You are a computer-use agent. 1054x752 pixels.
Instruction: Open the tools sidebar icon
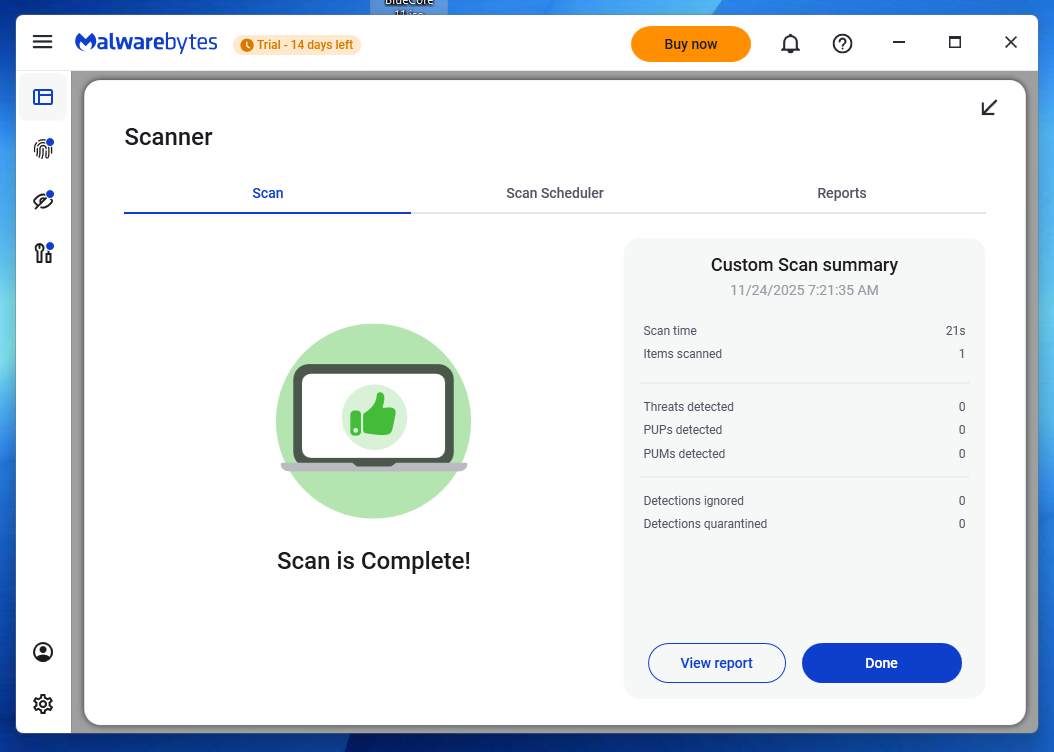click(x=43, y=253)
